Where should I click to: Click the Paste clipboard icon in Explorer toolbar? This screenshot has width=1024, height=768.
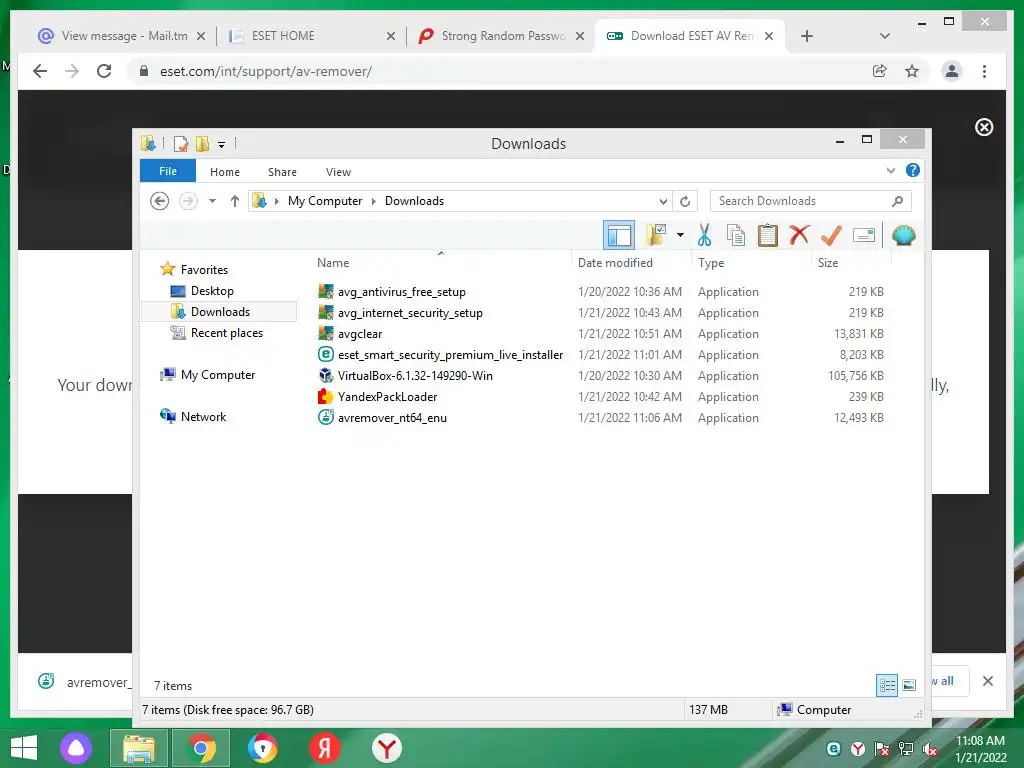tap(767, 235)
